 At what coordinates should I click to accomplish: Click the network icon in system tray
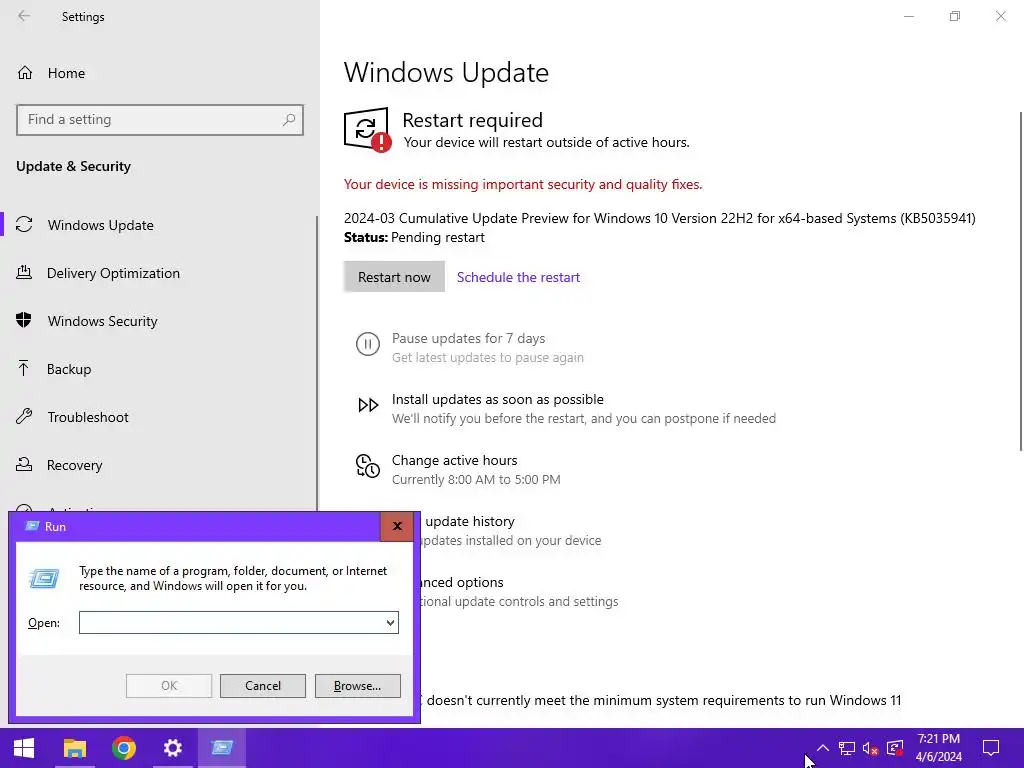[847, 748]
